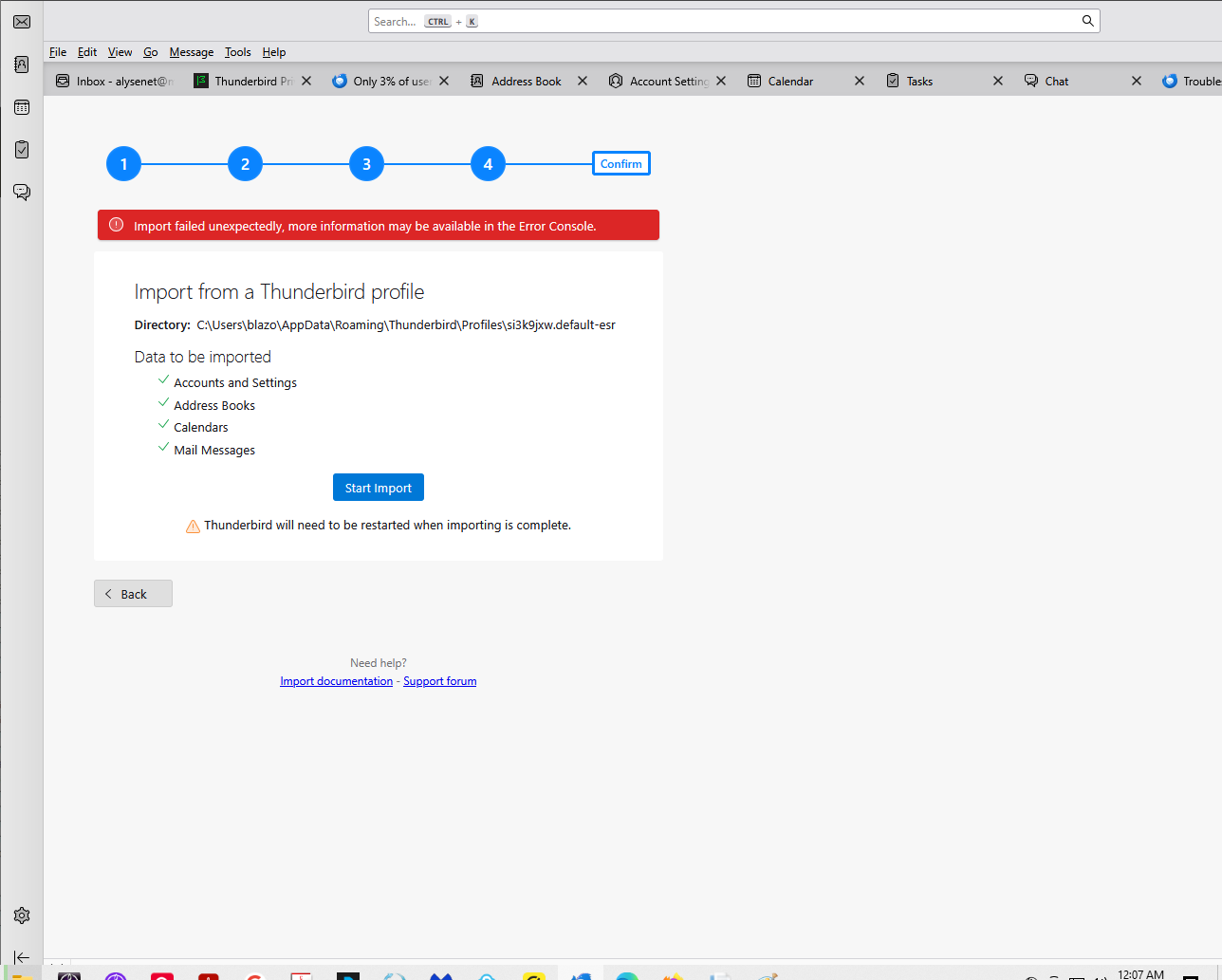Close the Thunderbird Pr… tab
This screenshot has width=1222, height=980.
click(306, 82)
